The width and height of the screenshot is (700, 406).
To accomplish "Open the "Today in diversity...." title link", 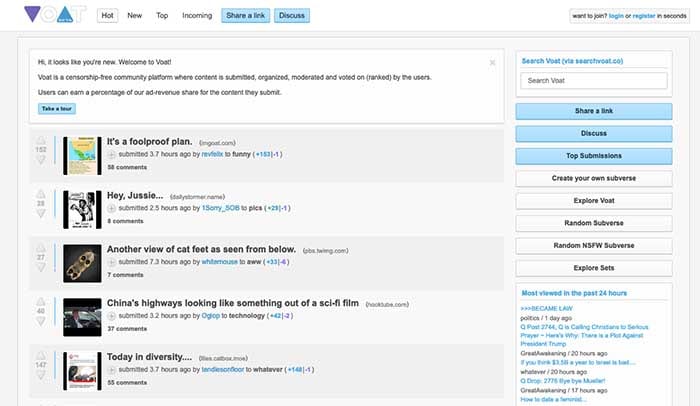I will tap(149, 357).
